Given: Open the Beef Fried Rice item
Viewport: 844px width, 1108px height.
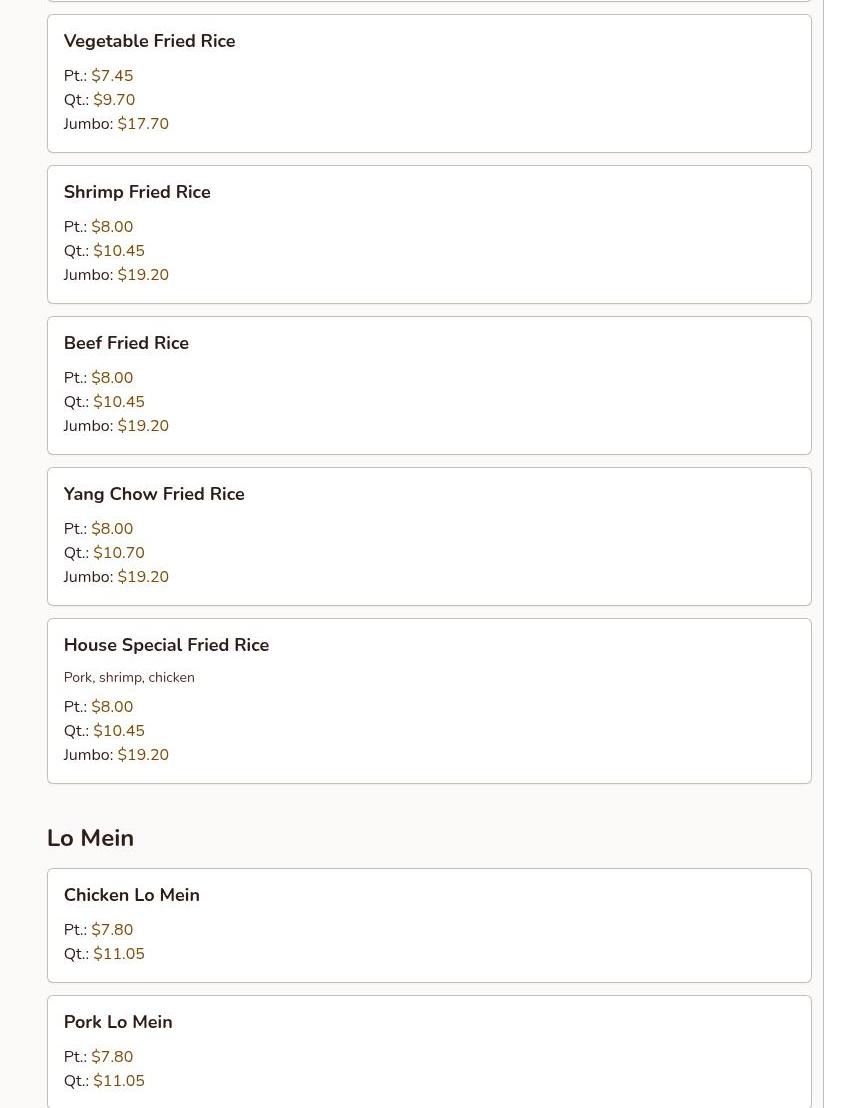Looking at the screenshot, I should click(x=126, y=343).
